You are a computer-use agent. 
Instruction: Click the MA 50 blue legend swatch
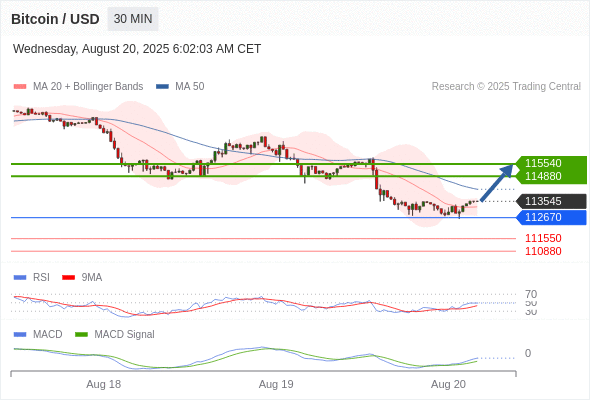tap(162, 87)
